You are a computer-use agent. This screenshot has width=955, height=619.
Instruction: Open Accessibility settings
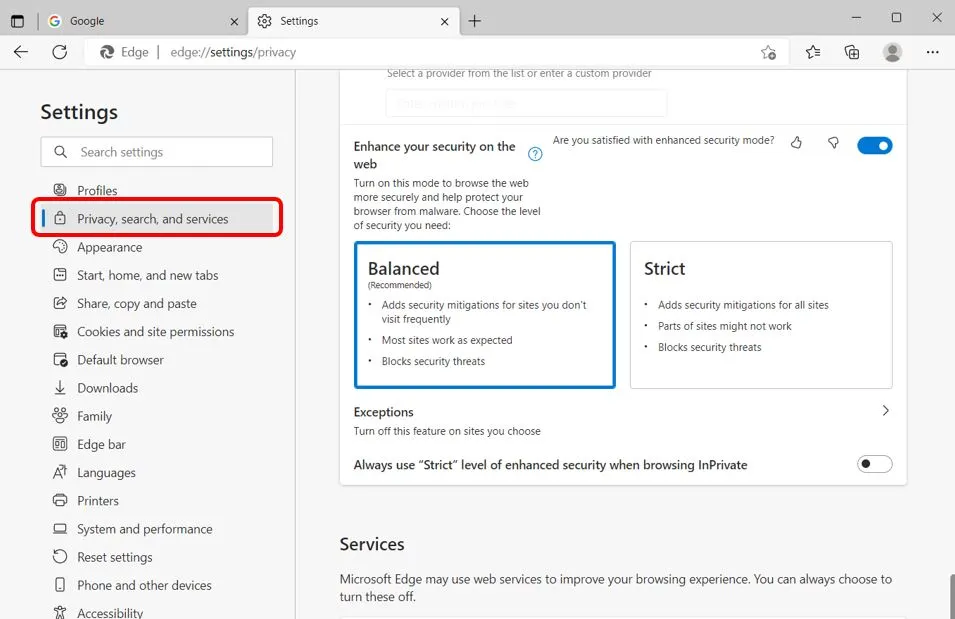coord(110,612)
